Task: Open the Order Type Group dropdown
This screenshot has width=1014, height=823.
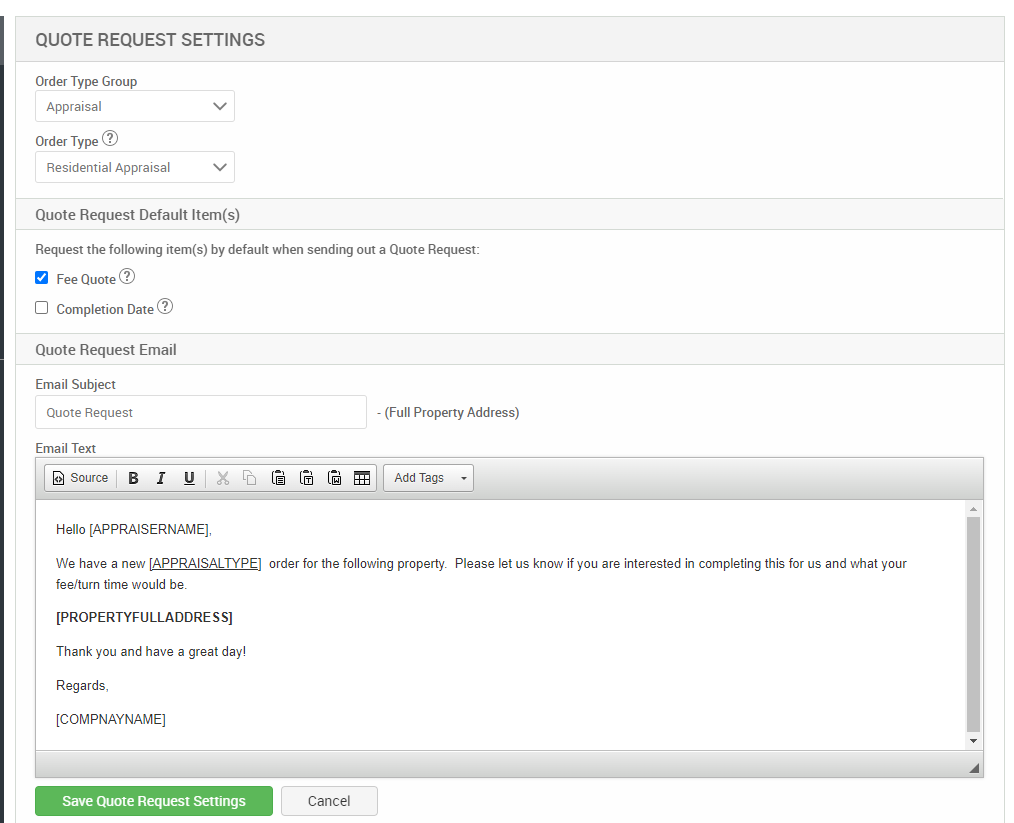Action: [135, 106]
